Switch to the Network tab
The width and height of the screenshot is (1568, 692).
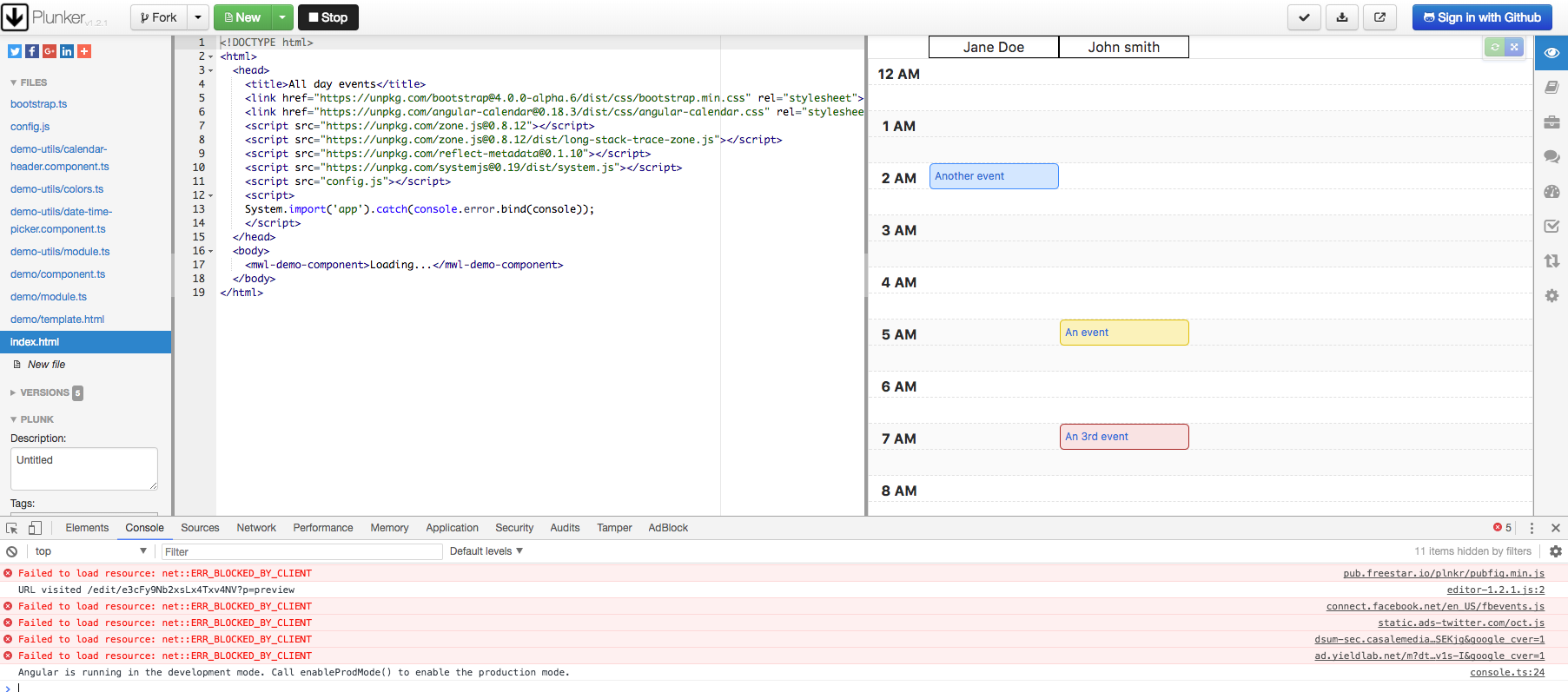(256, 528)
